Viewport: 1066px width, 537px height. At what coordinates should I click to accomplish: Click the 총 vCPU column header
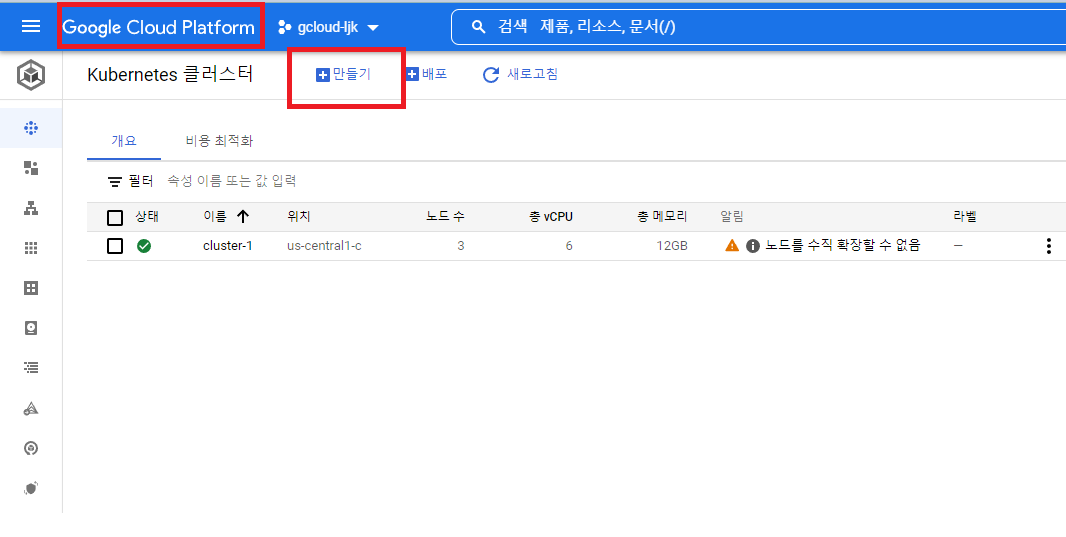[551, 217]
